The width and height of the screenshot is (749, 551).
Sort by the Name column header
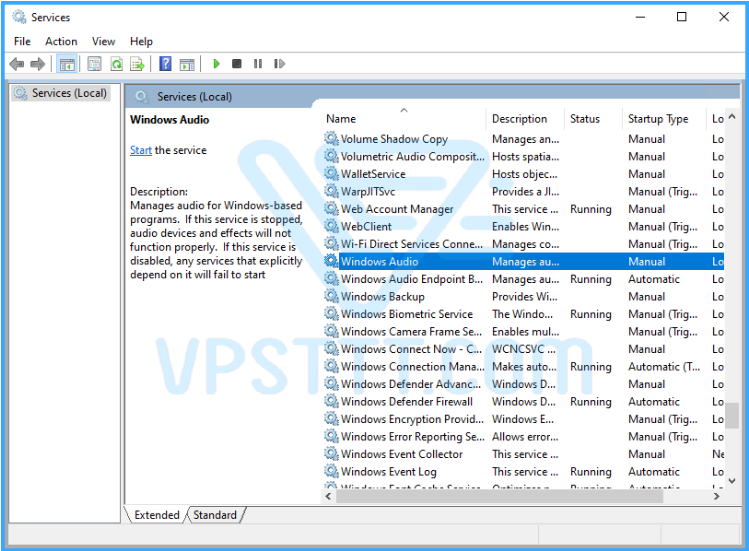[404, 119]
